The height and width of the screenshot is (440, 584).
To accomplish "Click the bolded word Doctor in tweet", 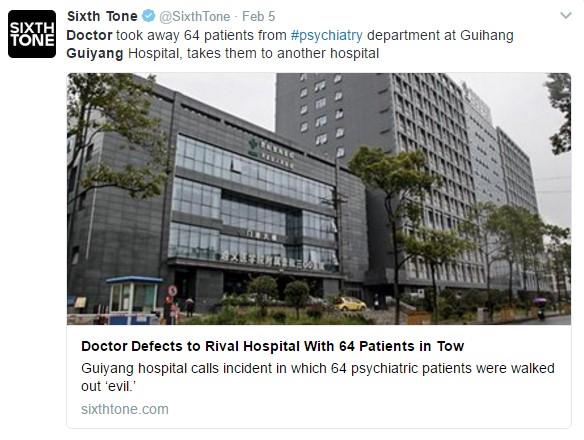I will point(89,35).
